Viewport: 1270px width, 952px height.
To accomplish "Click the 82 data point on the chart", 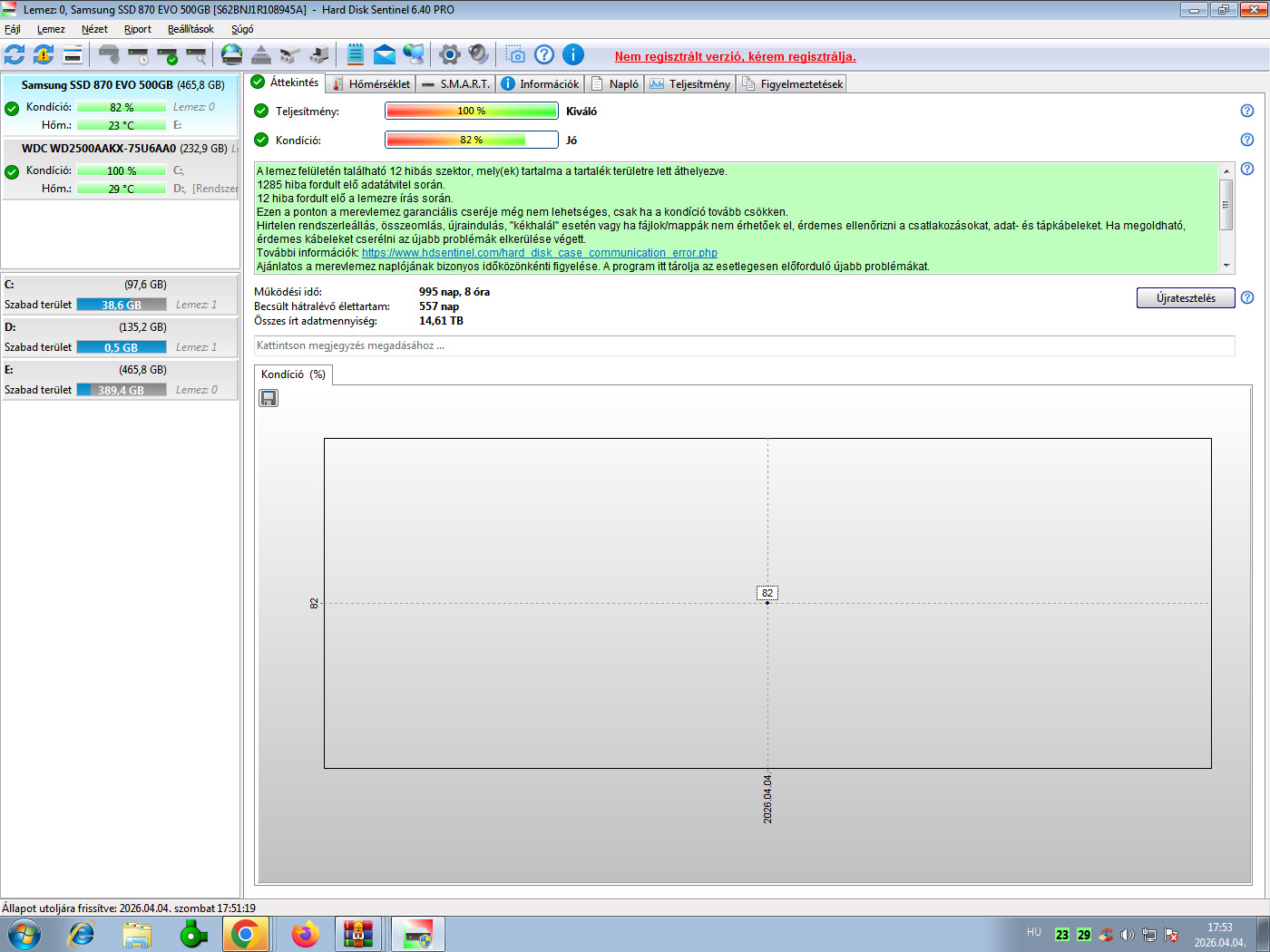I will coord(767,602).
